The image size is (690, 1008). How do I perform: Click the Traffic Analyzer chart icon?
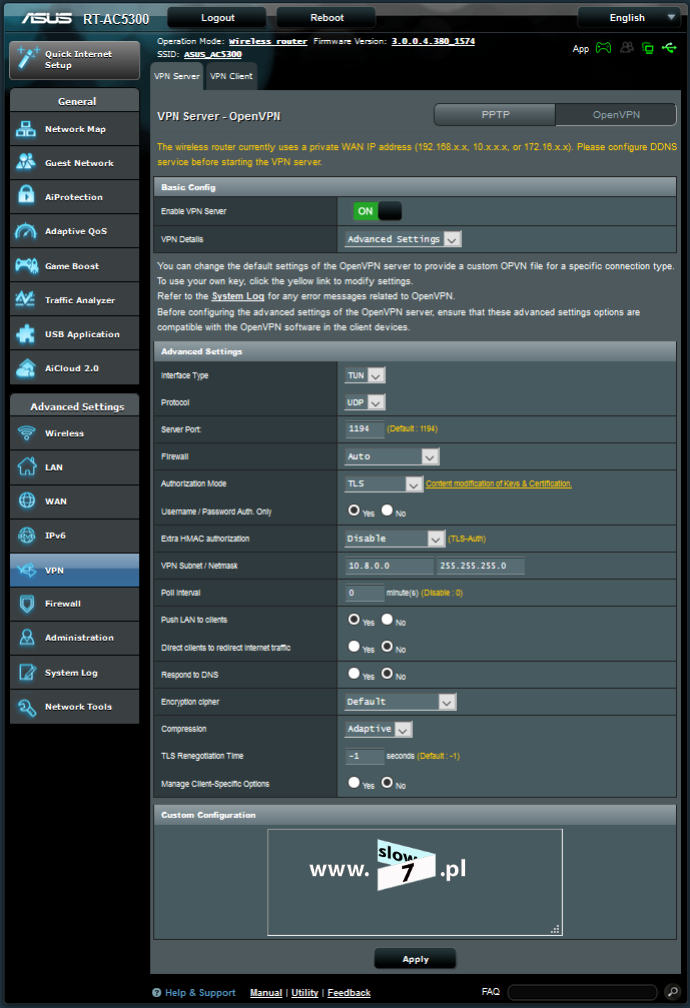[x=26, y=300]
